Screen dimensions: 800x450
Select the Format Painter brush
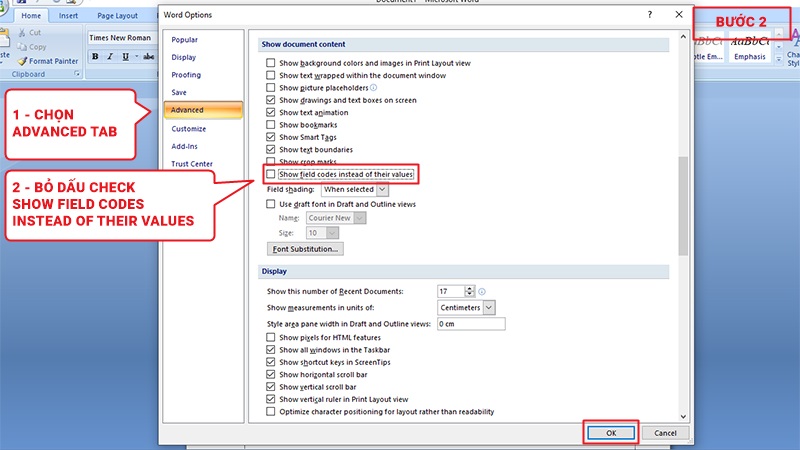(x=22, y=61)
